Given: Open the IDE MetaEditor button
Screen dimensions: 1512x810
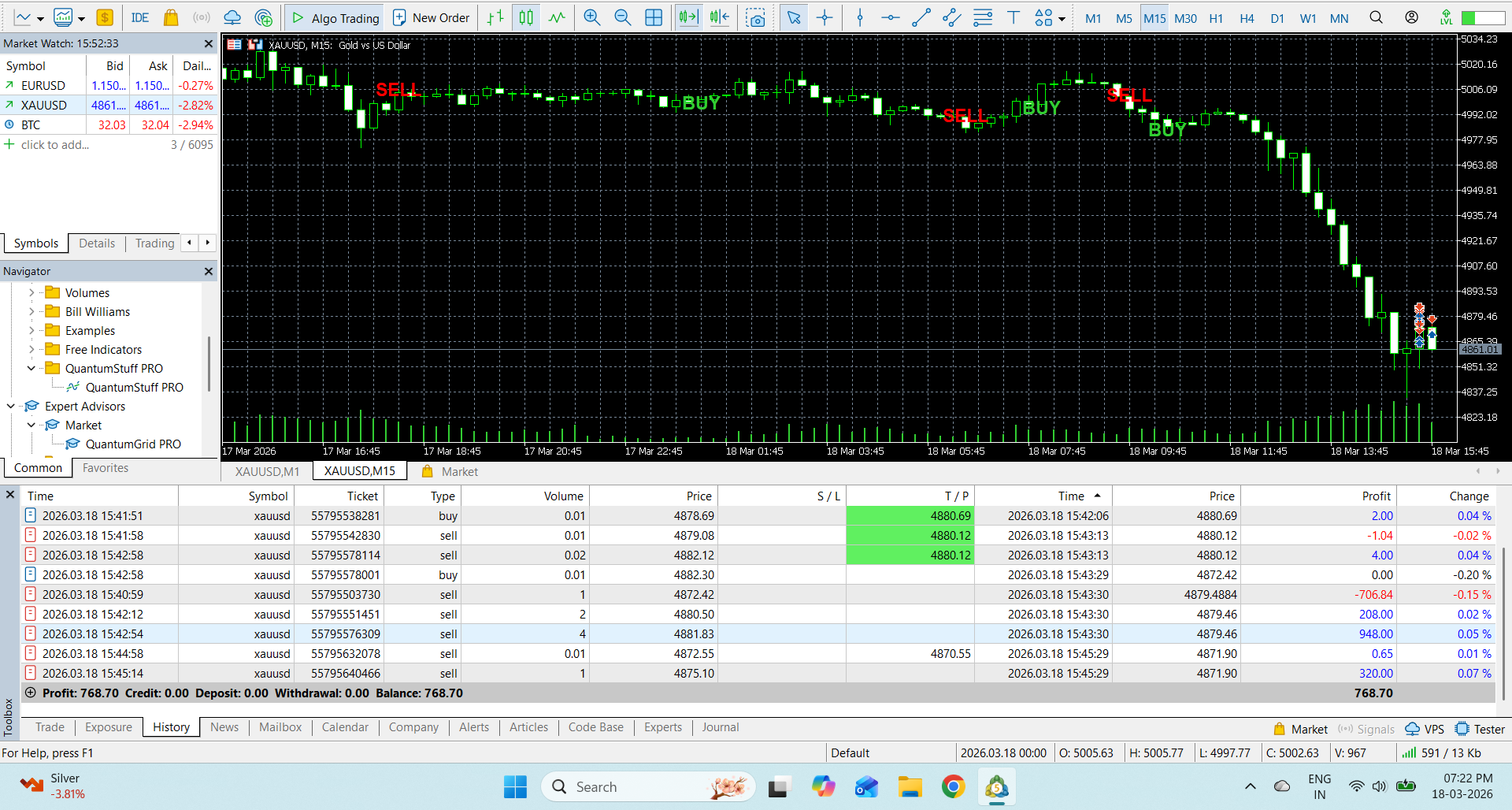Looking at the screenshot, I should pos(140,17).
